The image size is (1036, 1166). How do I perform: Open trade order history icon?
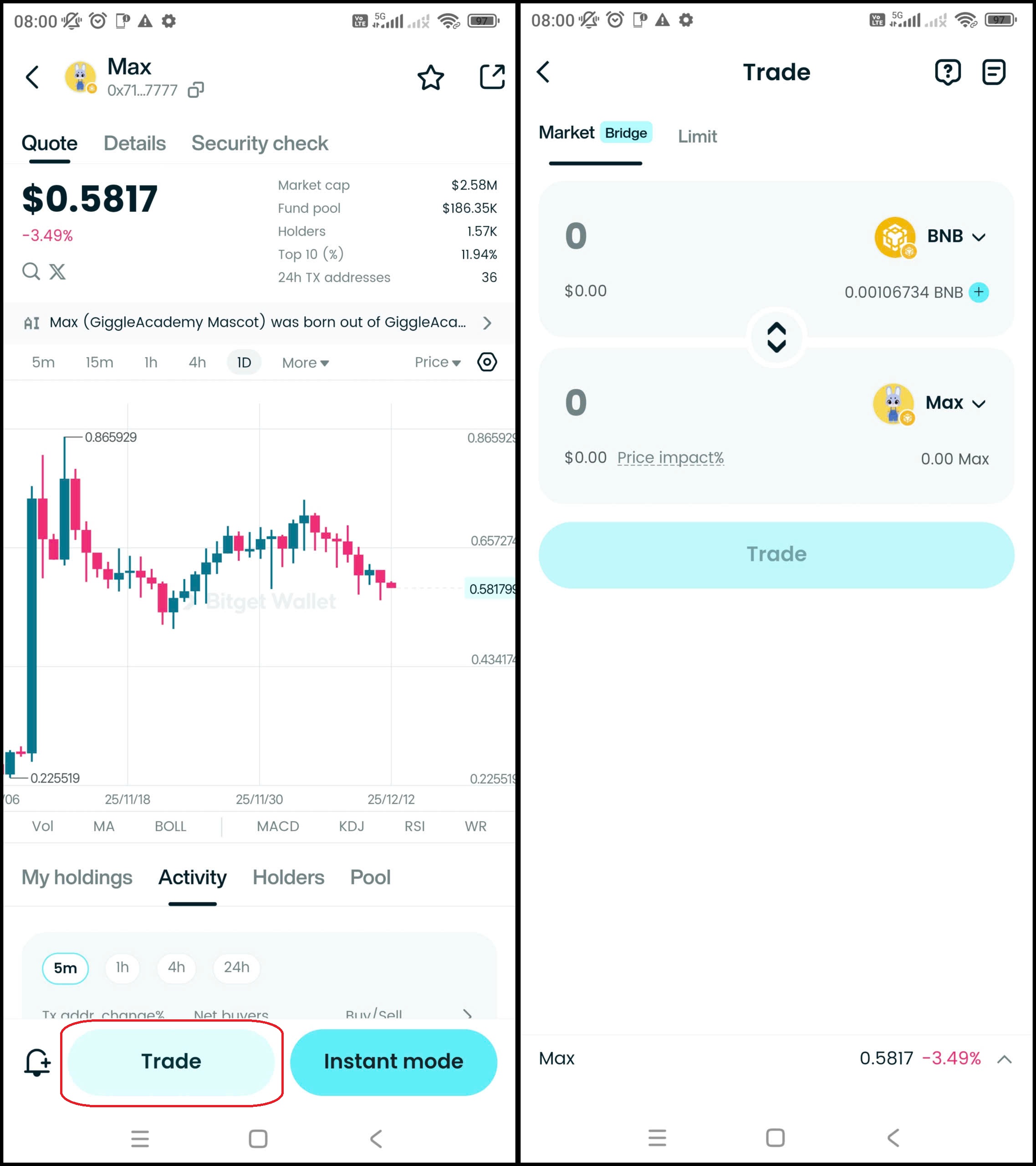tap(993, 72)
